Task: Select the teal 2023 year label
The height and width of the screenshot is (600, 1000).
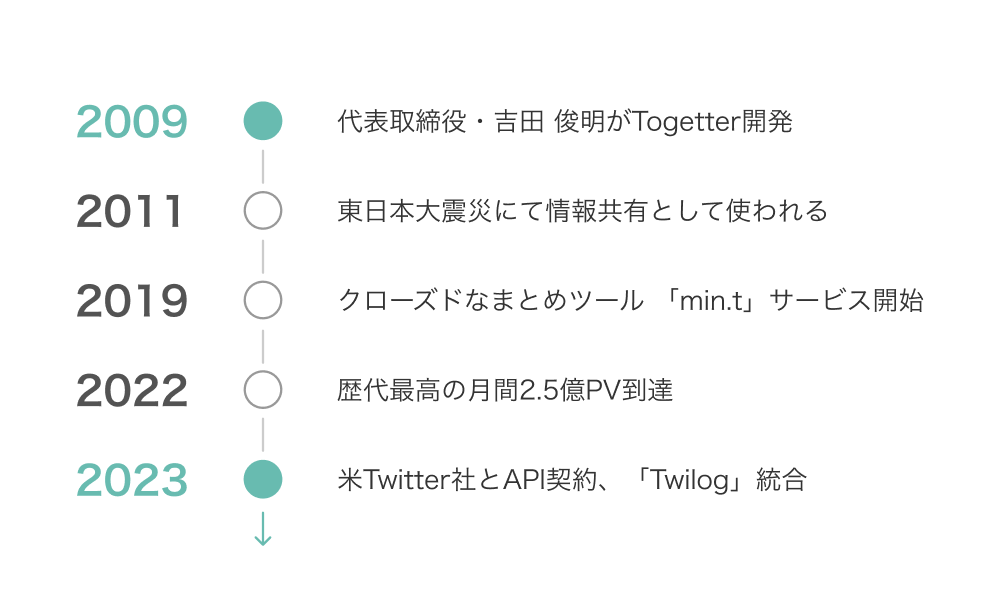Action: (x=132, y=480)
